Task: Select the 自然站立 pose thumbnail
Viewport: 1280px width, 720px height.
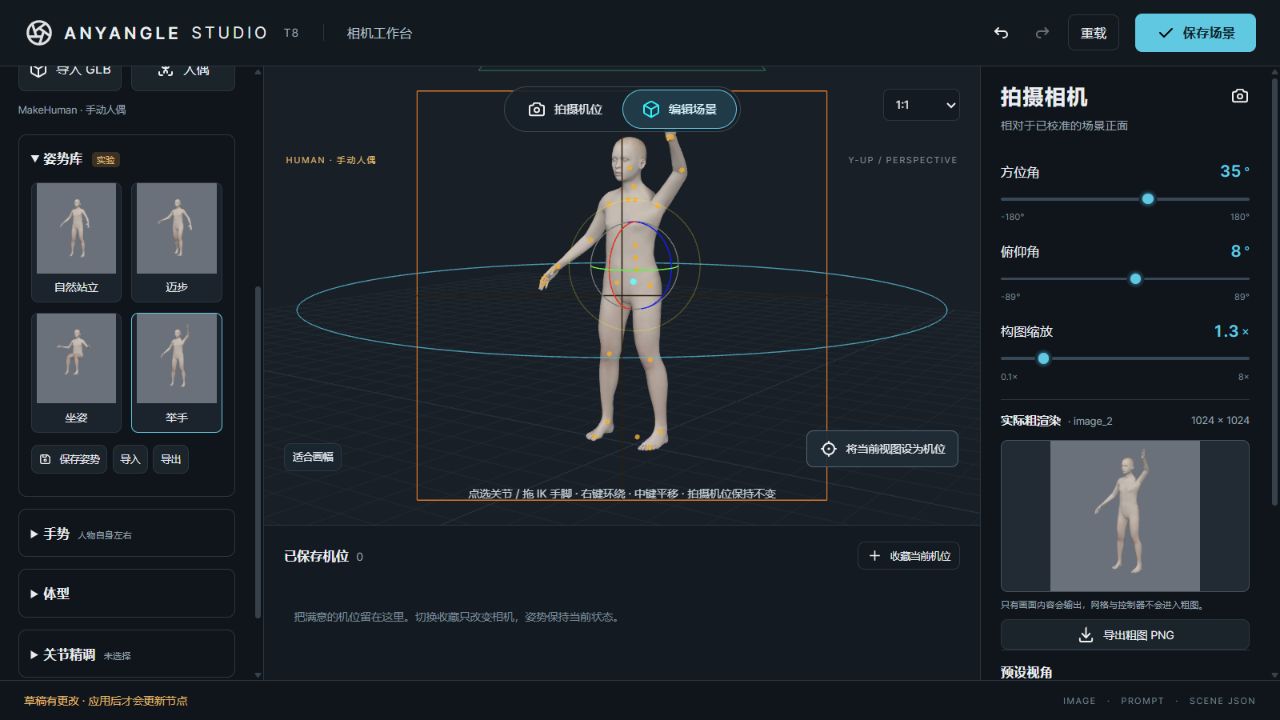Action: click(x=76, y=242)
